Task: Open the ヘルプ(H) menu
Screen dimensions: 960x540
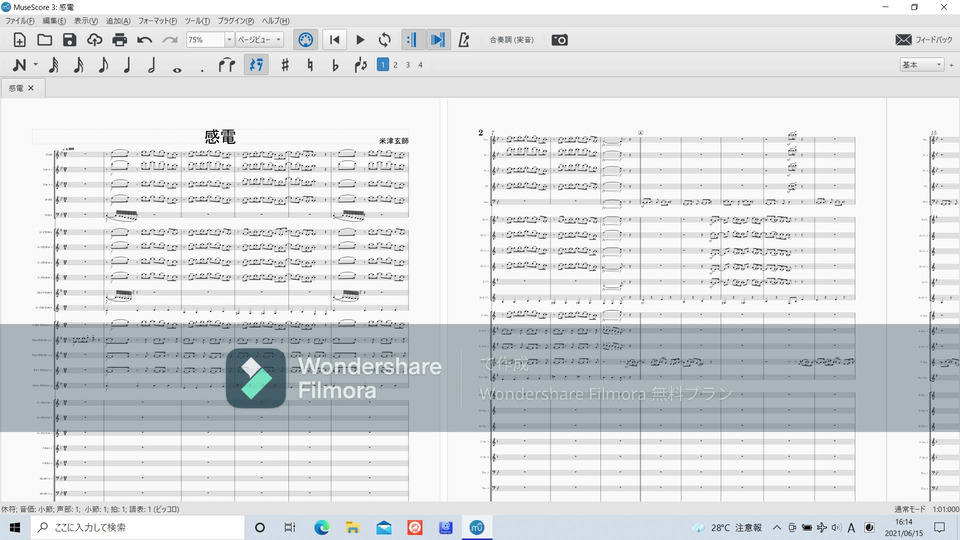Action: [276, 21]
